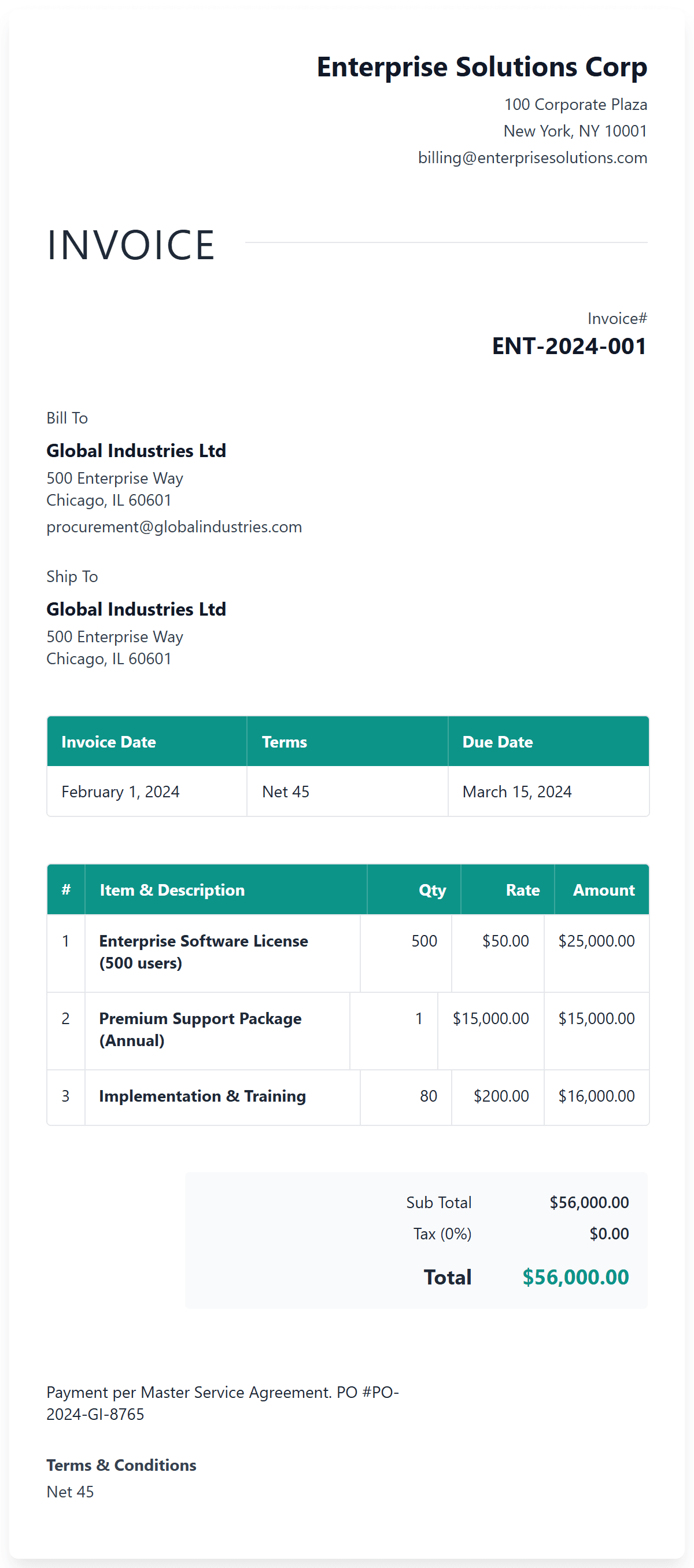Viewport: 694px width, 1568px height.
Task: Click the Tax (0%) label
Action: pos(442,1234)
